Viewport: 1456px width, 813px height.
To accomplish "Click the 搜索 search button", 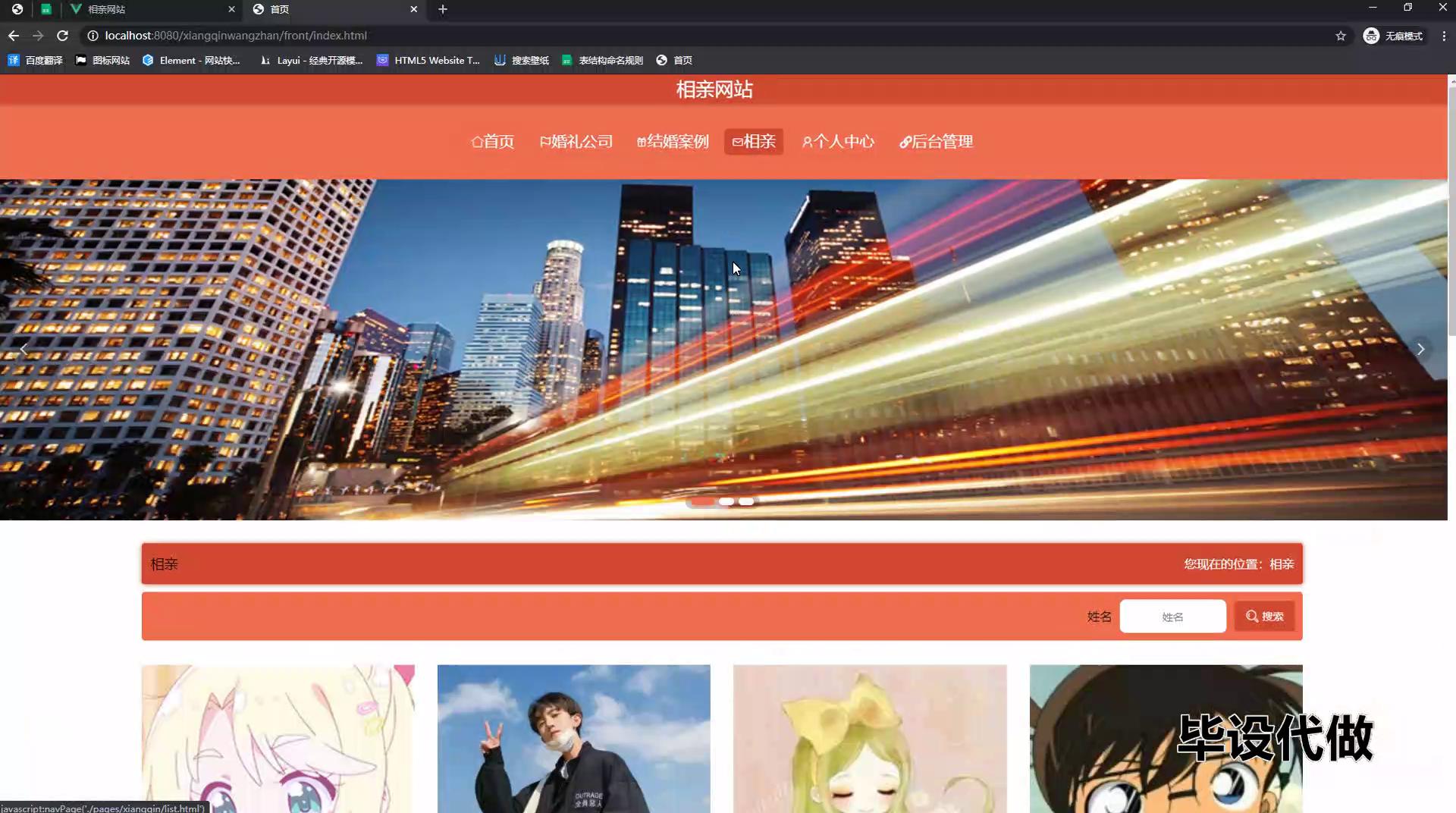I will 1264,617.
